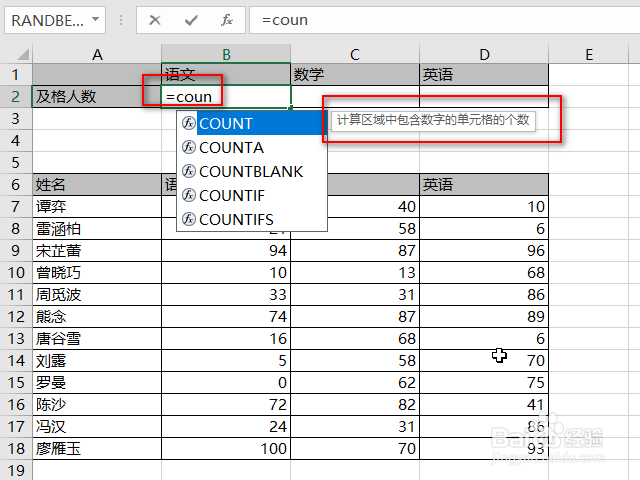Screen dimensions: 640x480
Task: Select column D header
Action: point(484,54)
